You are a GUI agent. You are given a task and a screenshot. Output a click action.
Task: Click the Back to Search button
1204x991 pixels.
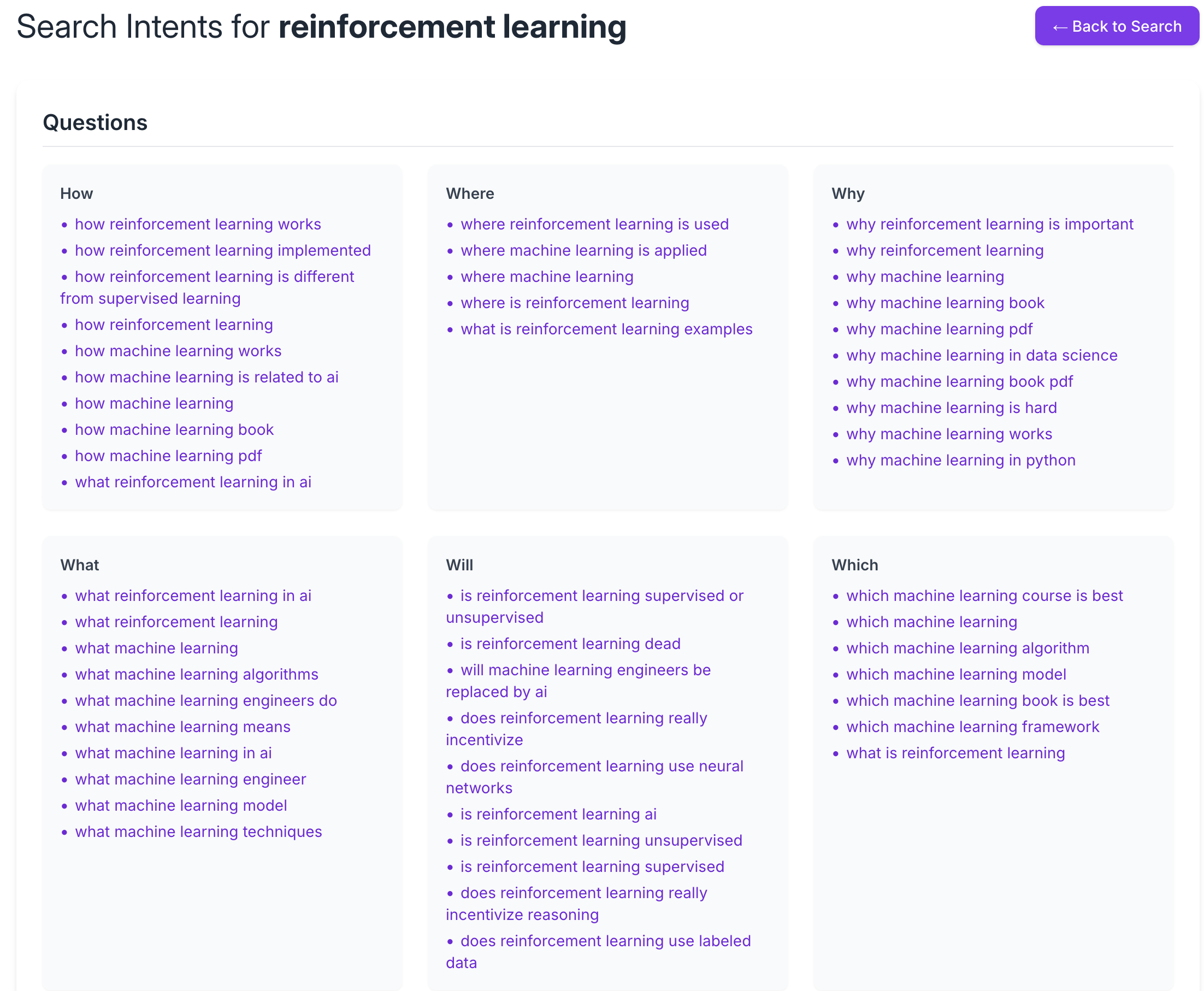point(1116,26)
